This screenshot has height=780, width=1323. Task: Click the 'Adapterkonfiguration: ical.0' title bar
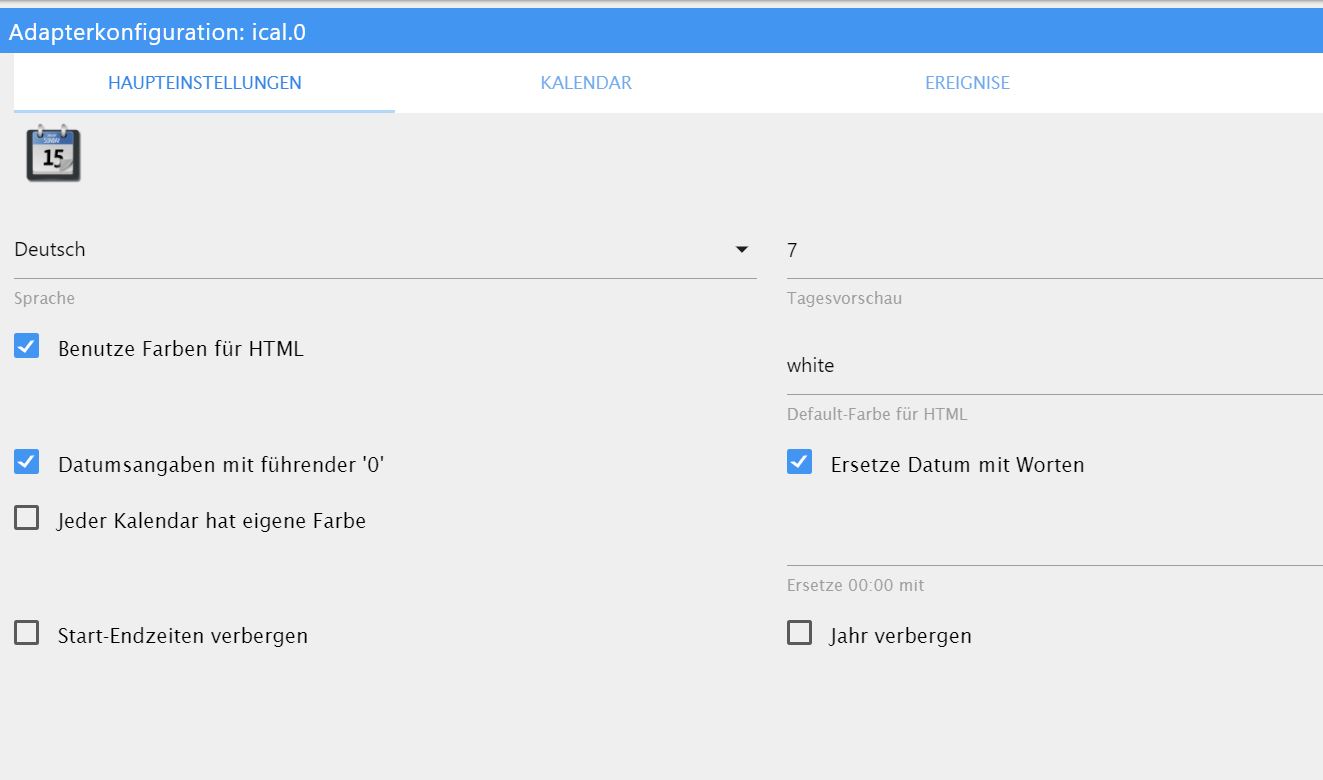(x=660, y=32)
